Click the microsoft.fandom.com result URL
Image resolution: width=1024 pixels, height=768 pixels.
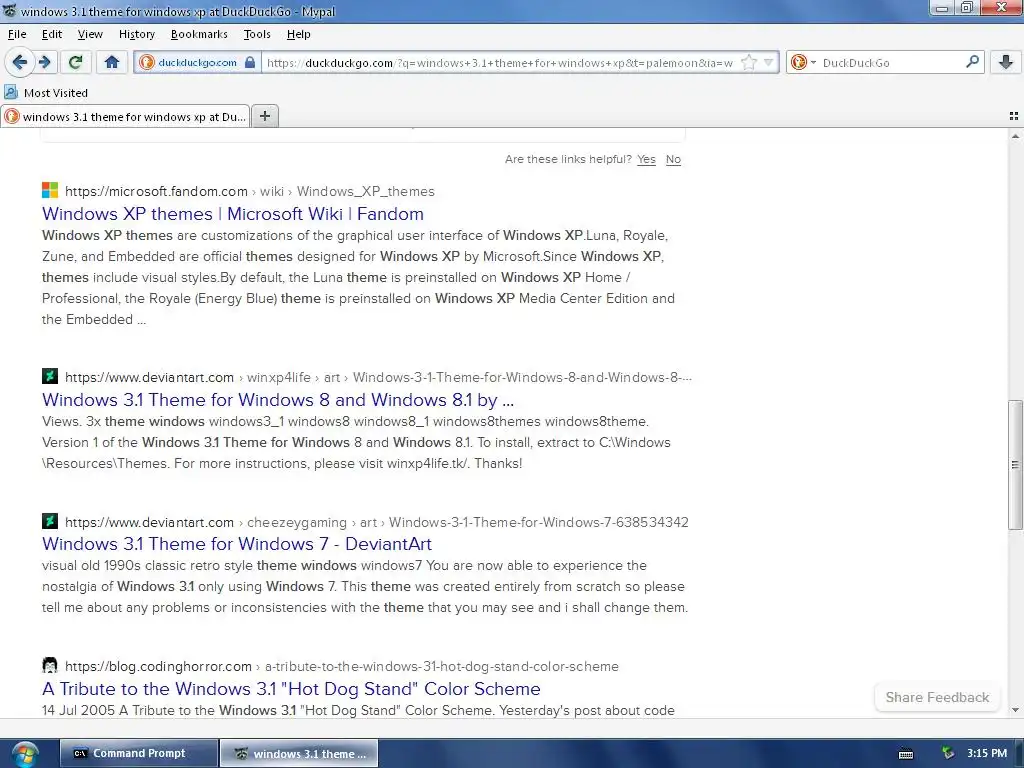[x=249, y=191]
